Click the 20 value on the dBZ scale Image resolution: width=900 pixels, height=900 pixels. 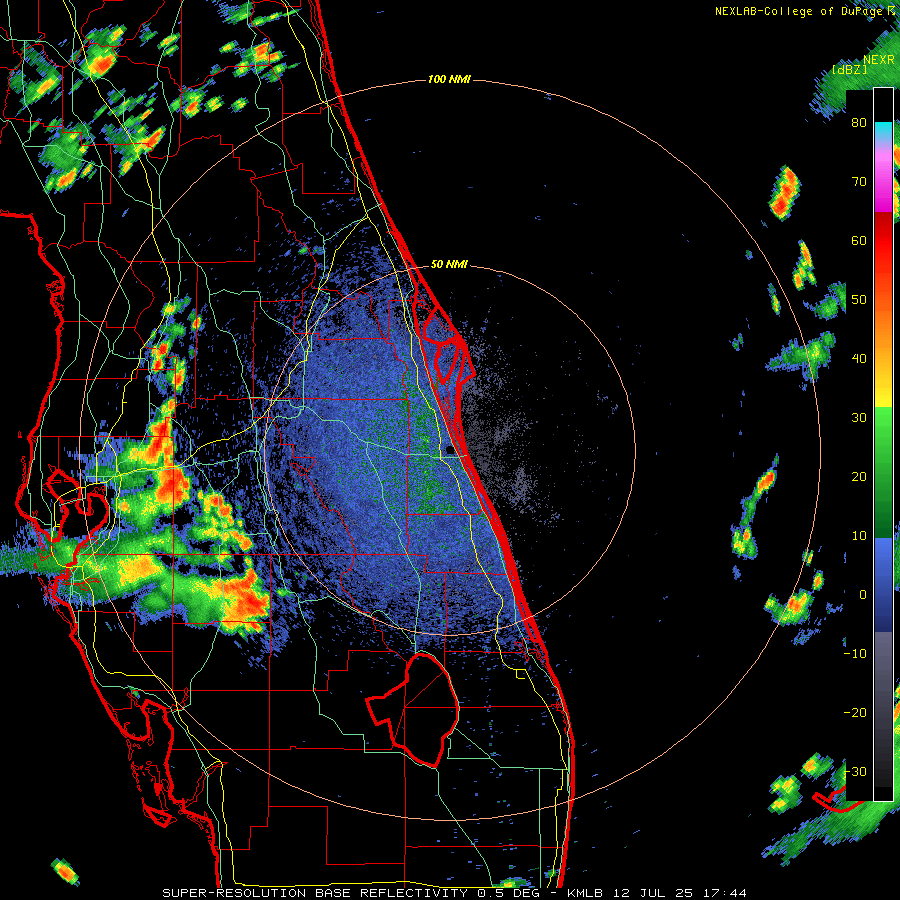pos(859,476)
